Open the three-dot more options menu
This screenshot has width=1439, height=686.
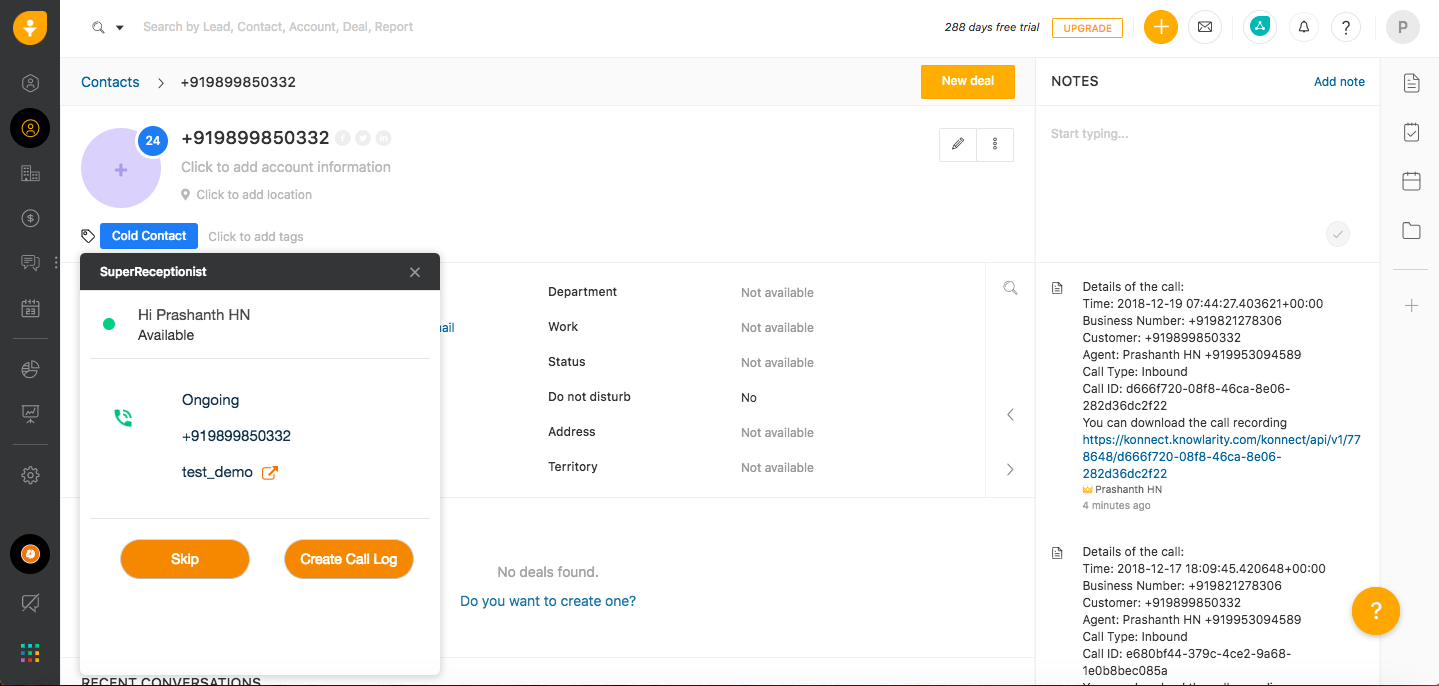click(995, 144)
